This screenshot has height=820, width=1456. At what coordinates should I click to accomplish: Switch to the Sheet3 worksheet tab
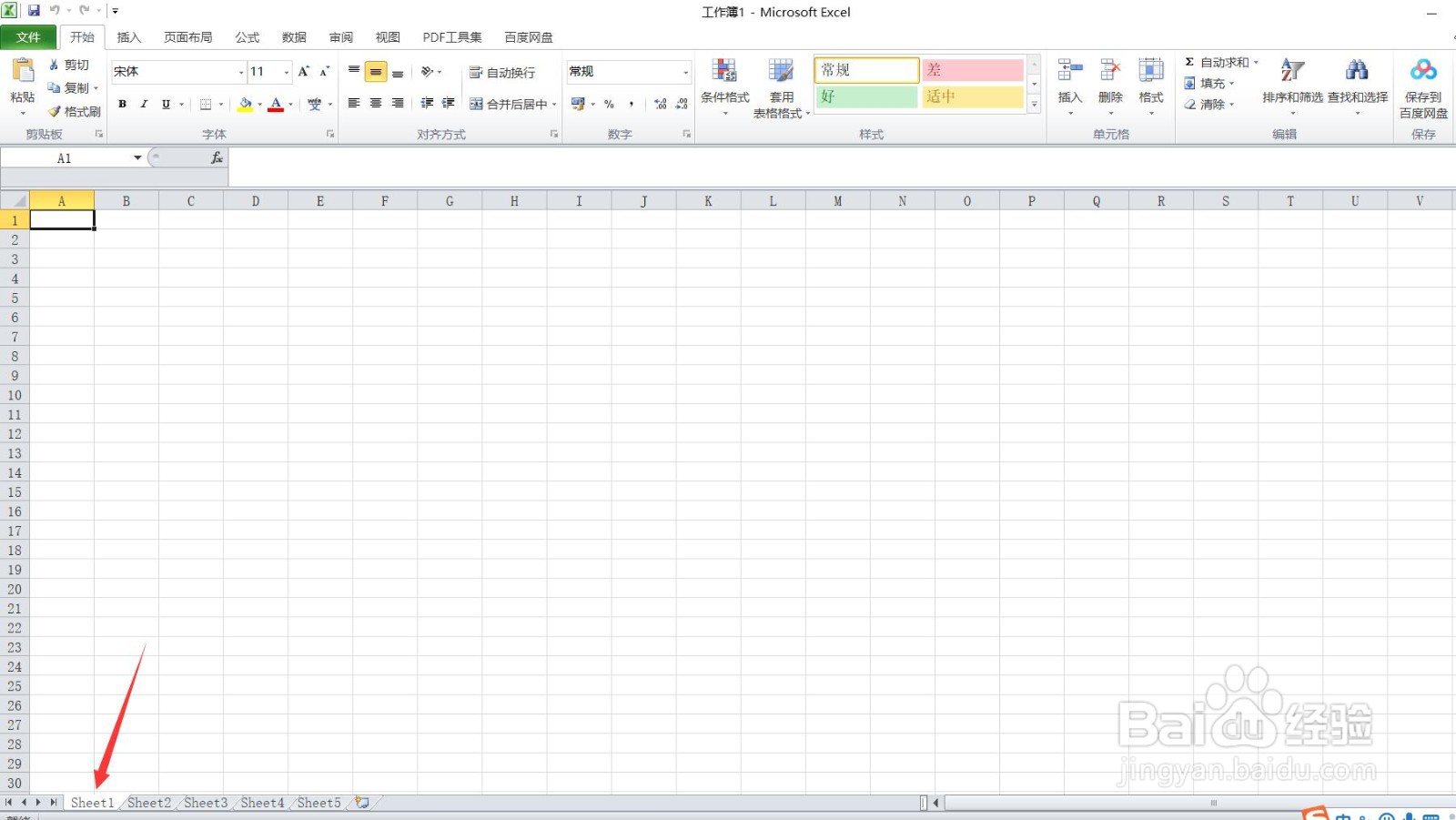(206, 803)
